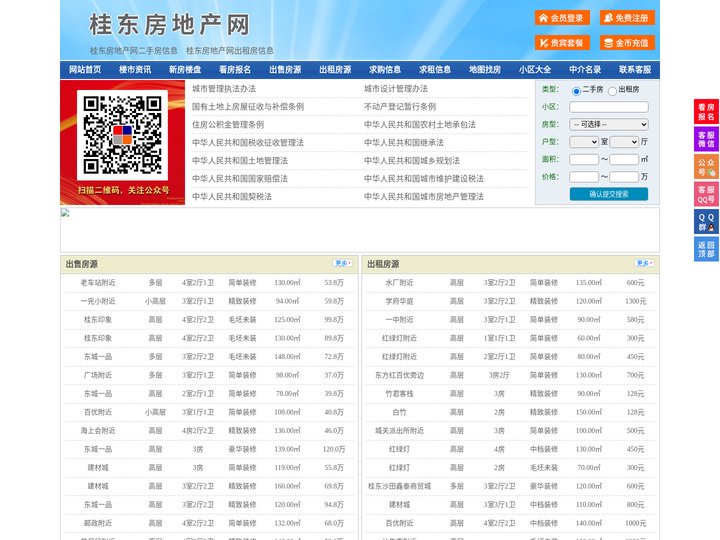Click the minimum 价格 input field
Image resolution: width=720 pixels, height=540 pixels.
584,177
